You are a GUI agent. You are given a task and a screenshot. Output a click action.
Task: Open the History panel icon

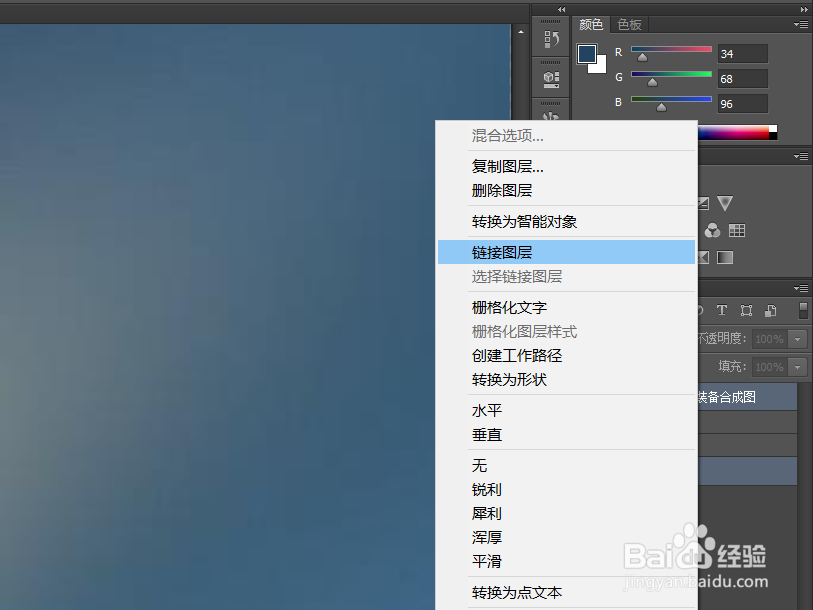coord(551,39)
